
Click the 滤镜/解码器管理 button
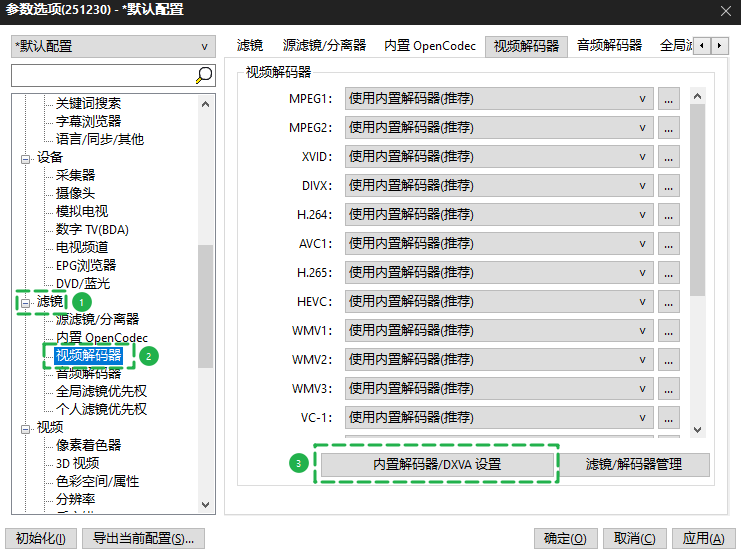[x=633, y=465]
